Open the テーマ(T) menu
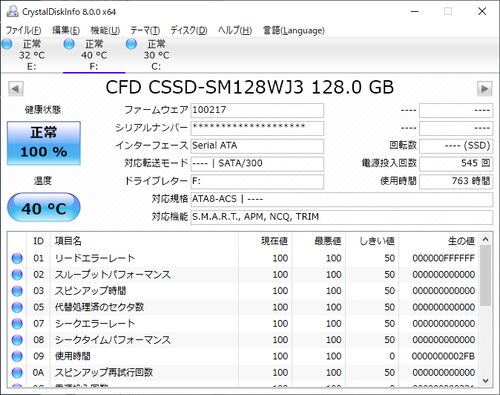This screenshot has width=500, height=395. (x=145, y=31)
